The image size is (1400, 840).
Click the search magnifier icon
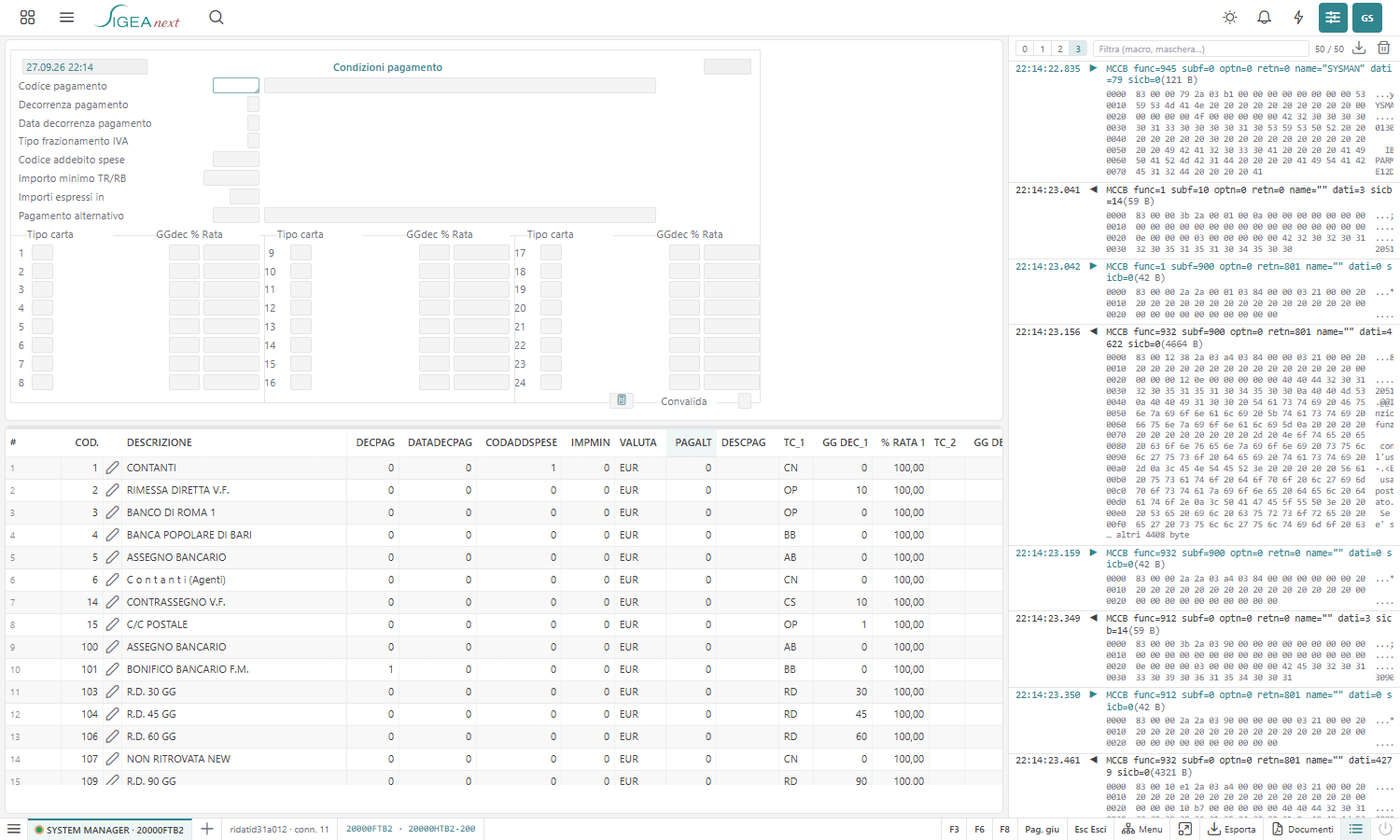(217, 17)
